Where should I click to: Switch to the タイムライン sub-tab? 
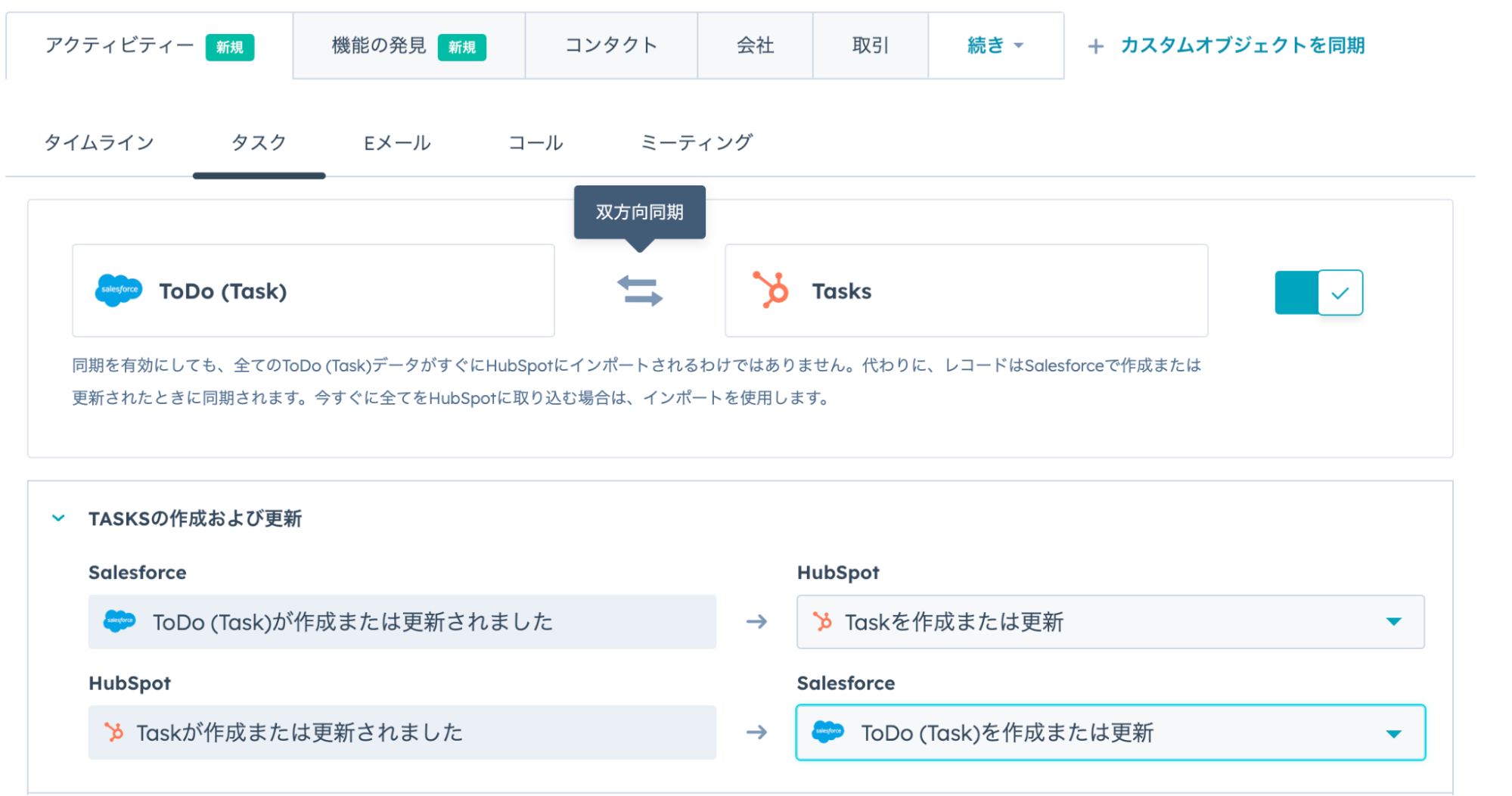(x=99, y=142)
